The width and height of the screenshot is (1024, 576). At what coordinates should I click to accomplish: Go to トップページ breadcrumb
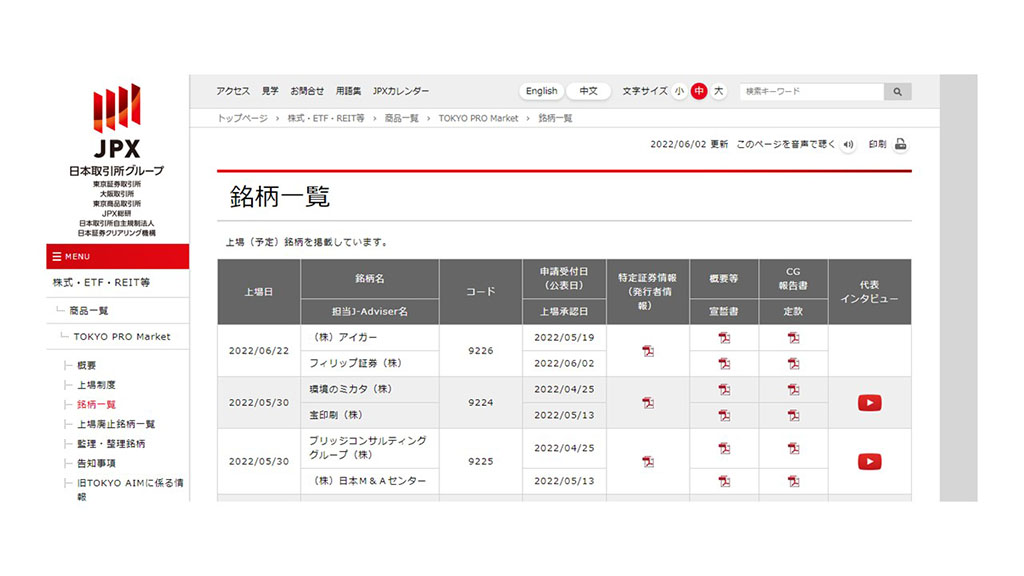tap(242, 118)
